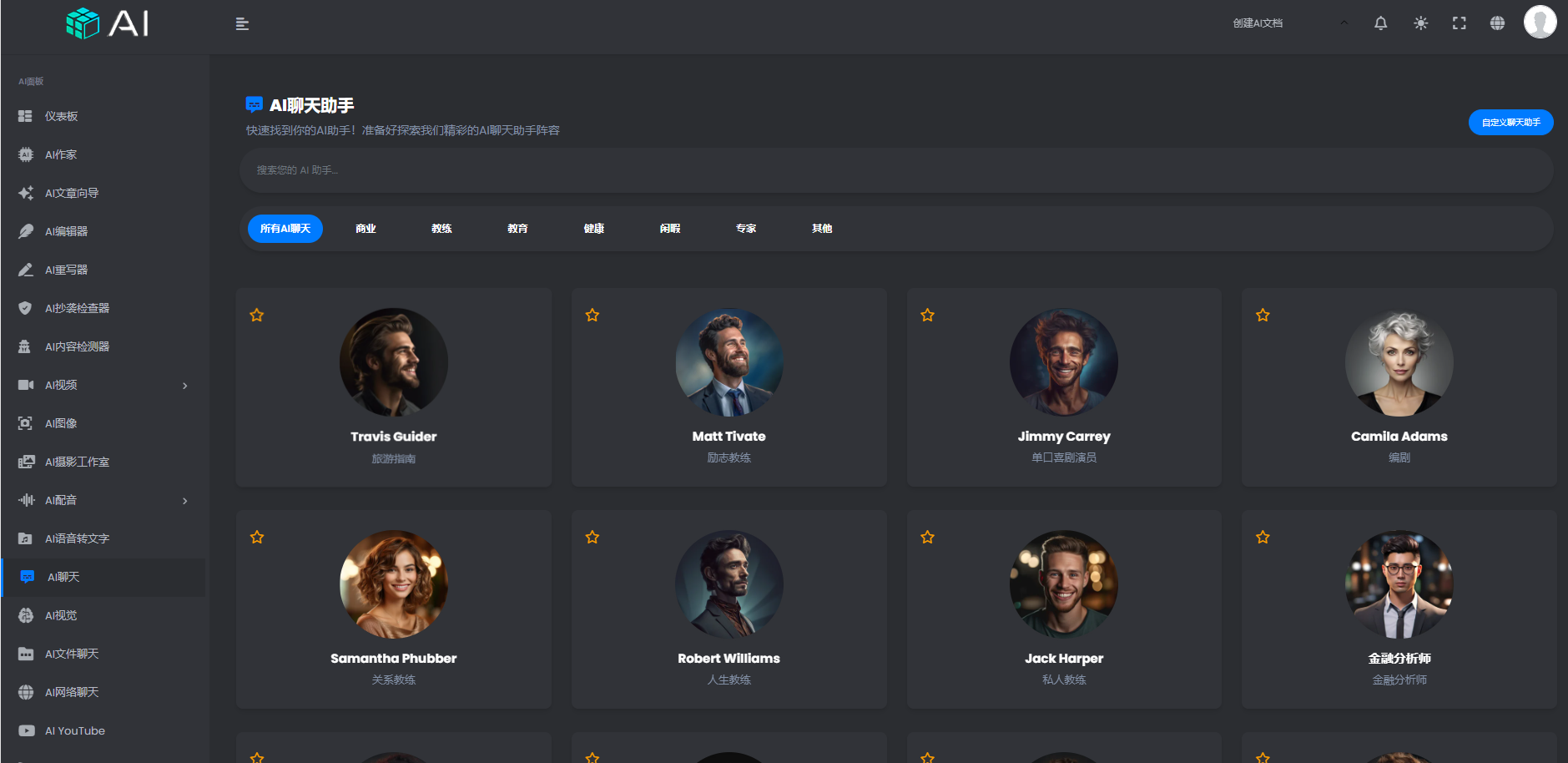Viewport: 1568px width, 763px height.
Task: Click the user avatar in the top bar
Action: click(1539, 23)
